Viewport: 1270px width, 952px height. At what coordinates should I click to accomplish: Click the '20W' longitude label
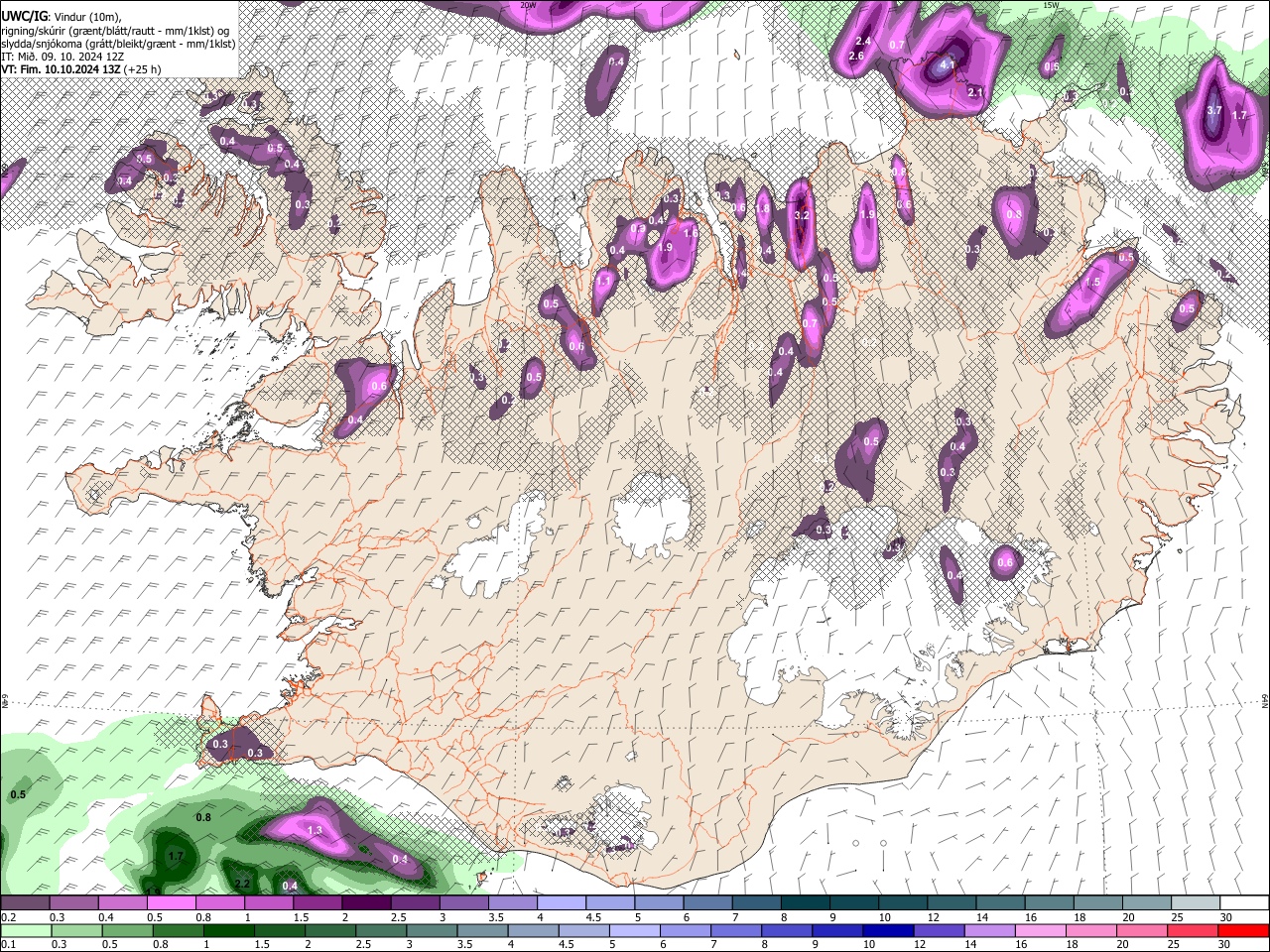click(x=528, y=4)
